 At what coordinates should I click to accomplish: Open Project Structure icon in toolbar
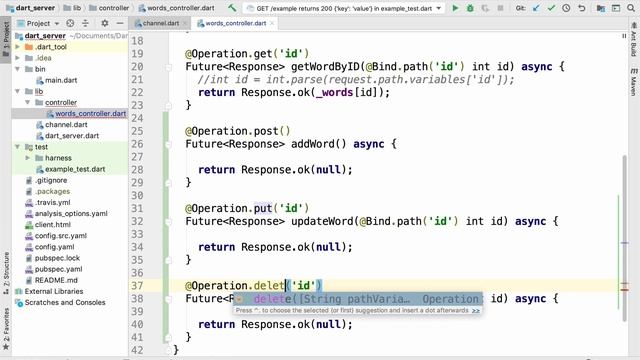coord(600,8)
